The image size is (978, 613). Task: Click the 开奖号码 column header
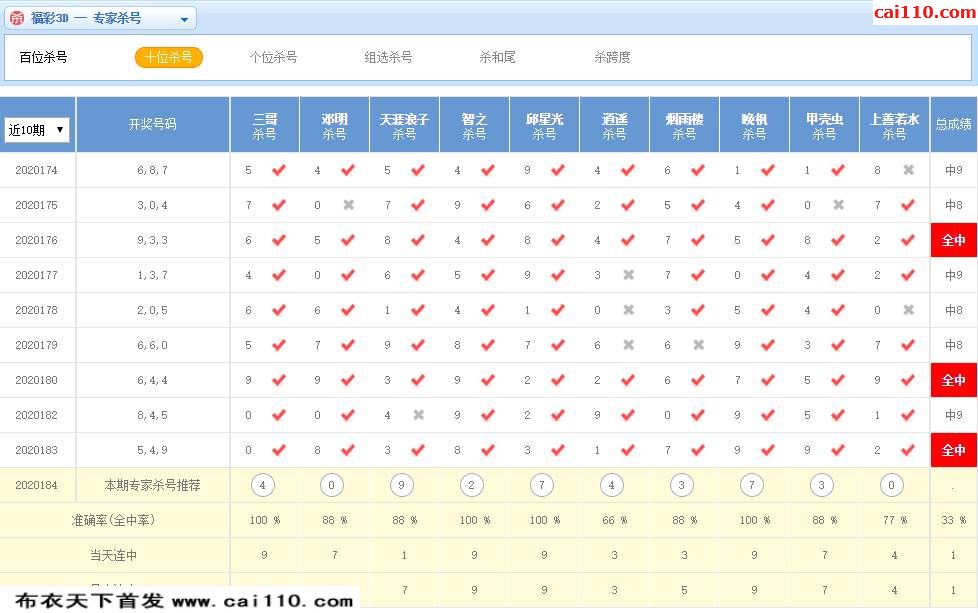[153, 124]
